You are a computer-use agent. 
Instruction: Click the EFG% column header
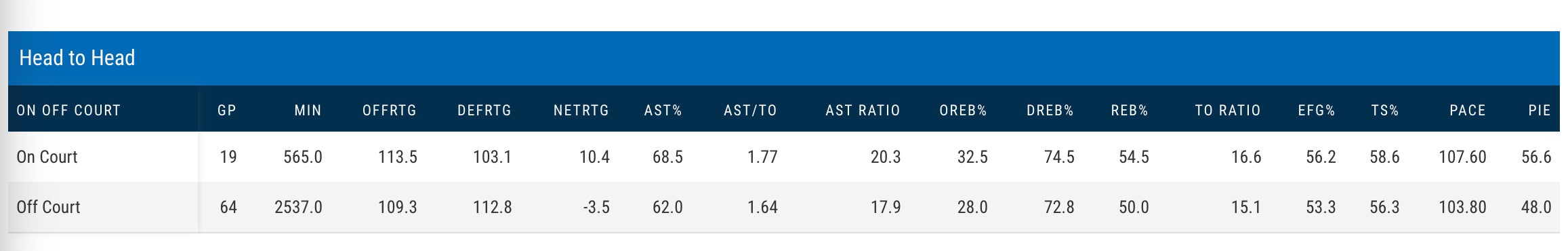1317,110
